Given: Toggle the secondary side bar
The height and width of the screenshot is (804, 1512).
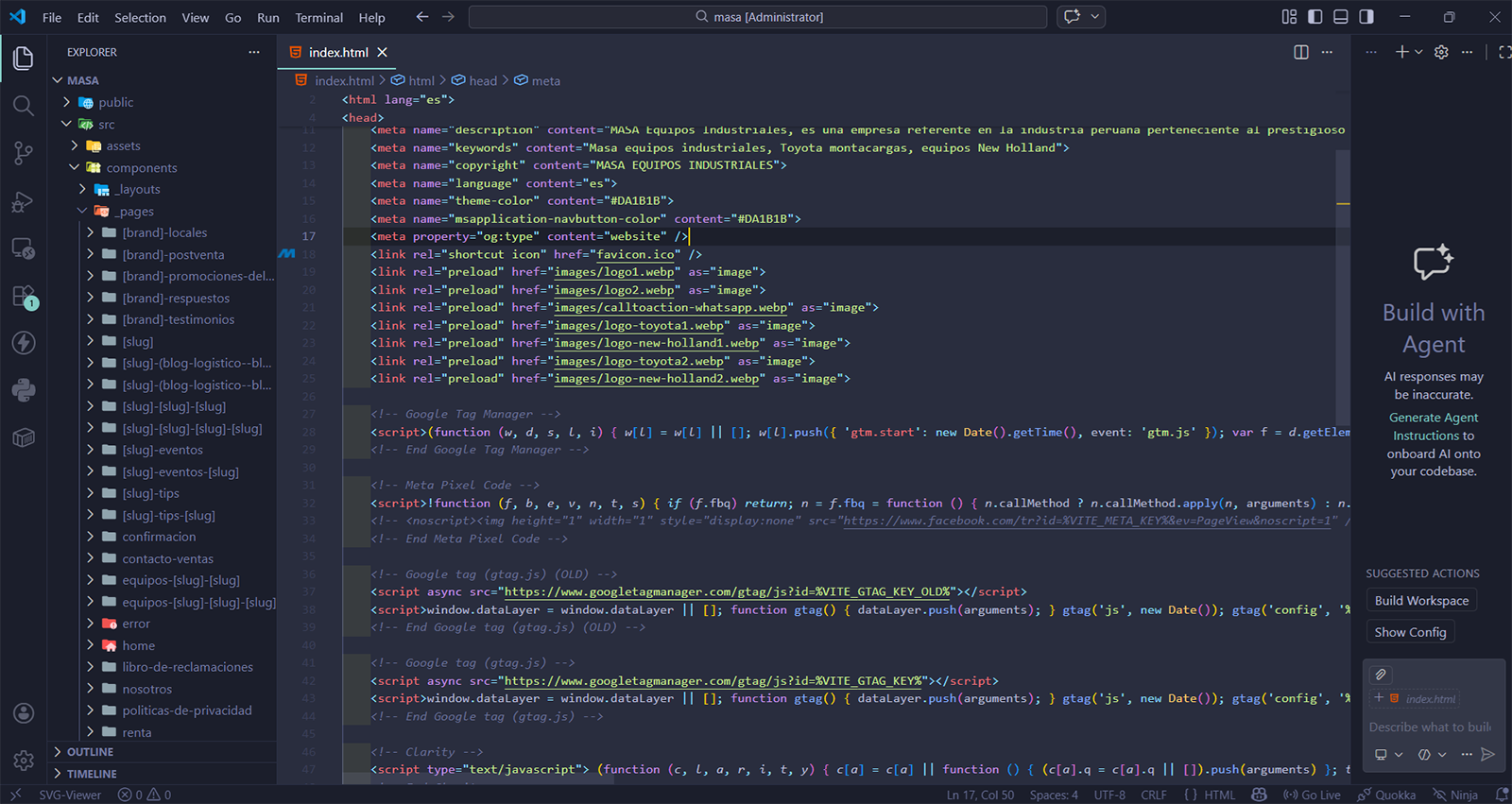Looking at the screenshot, I should coord(1366,17).
